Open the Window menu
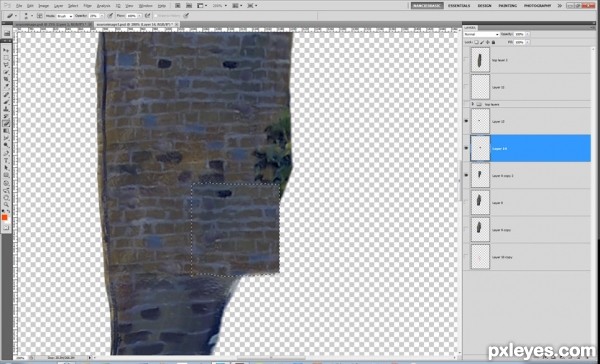Screen dimensions: 600x364 [x=144, y=6]
